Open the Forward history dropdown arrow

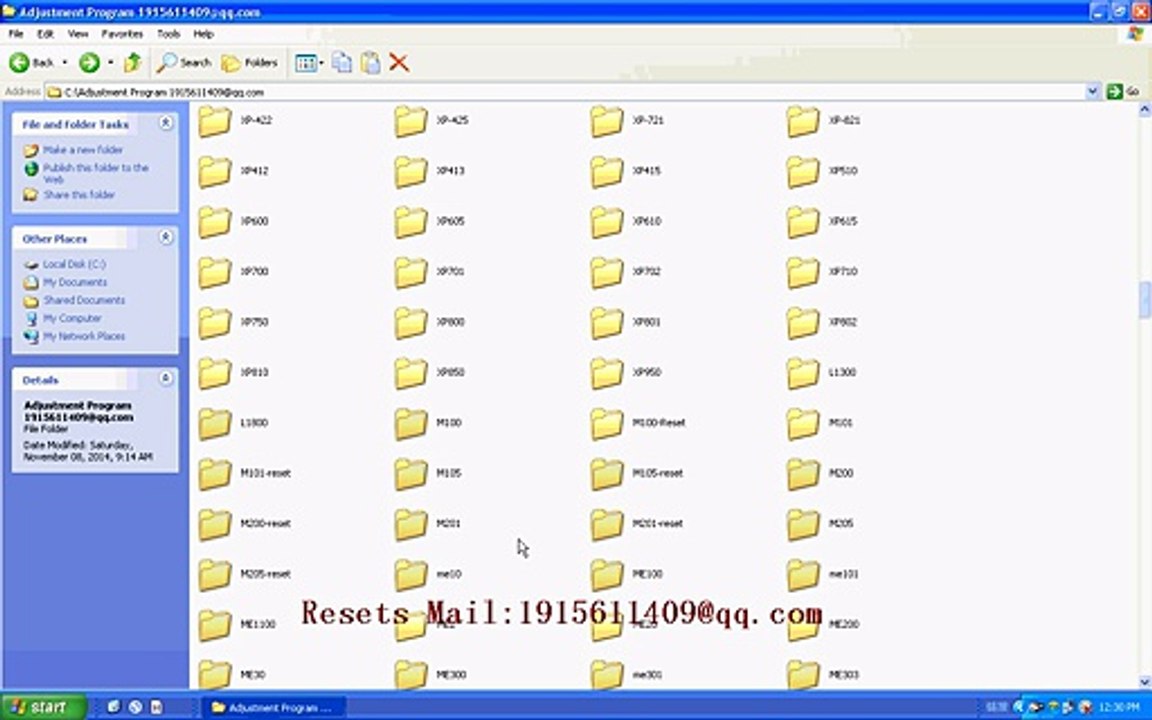110,63
